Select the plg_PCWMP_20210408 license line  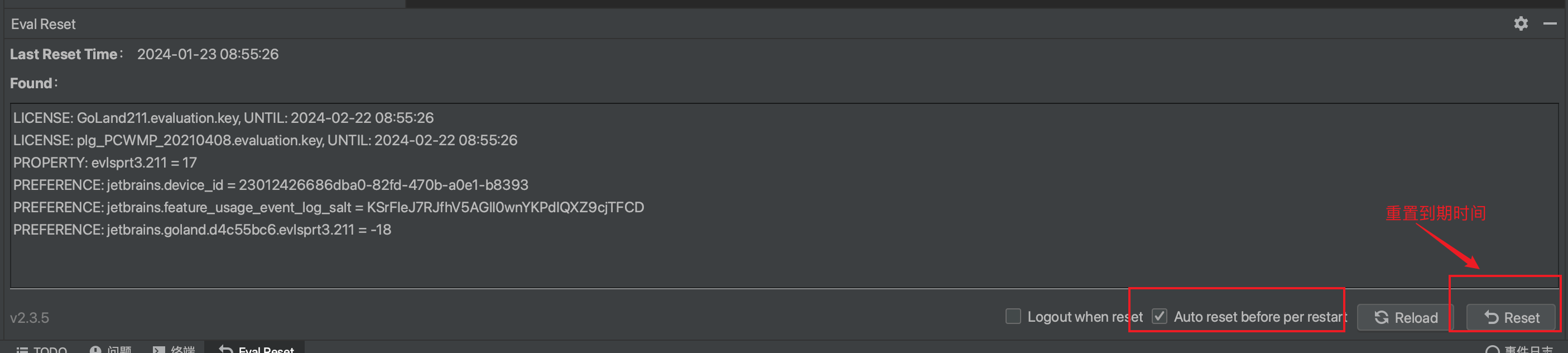266,140
